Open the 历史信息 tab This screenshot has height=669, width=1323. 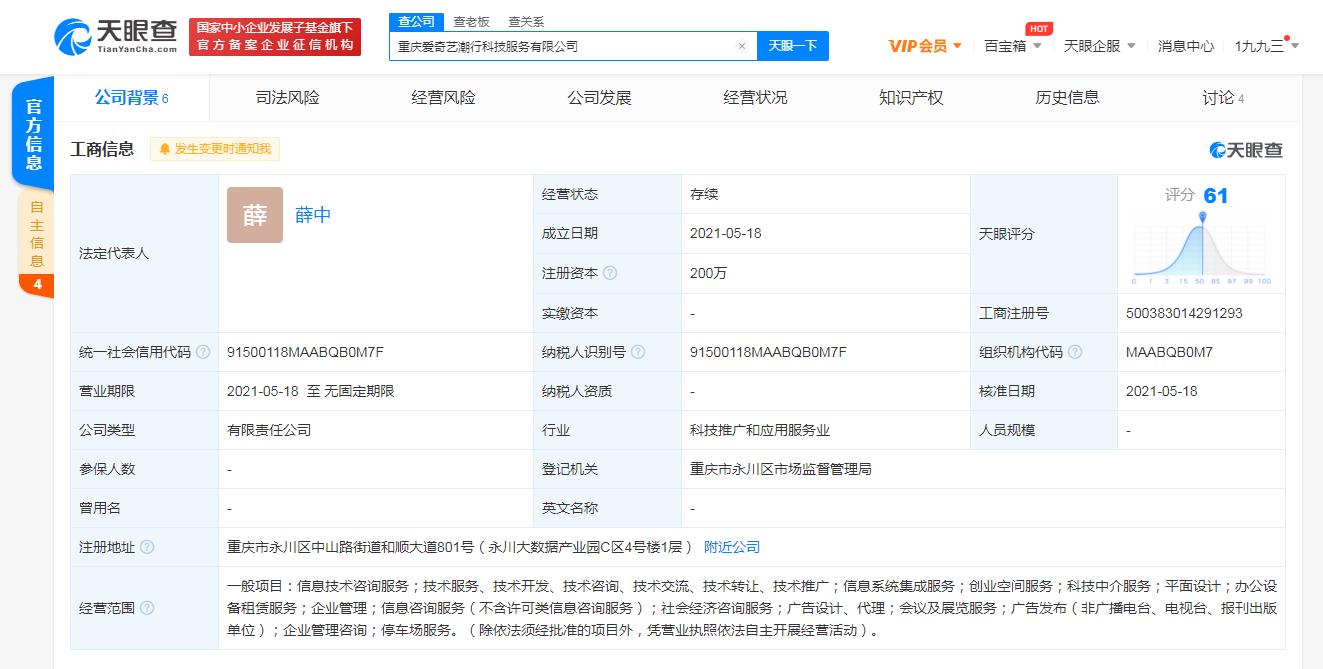(x=1067, y=98)
